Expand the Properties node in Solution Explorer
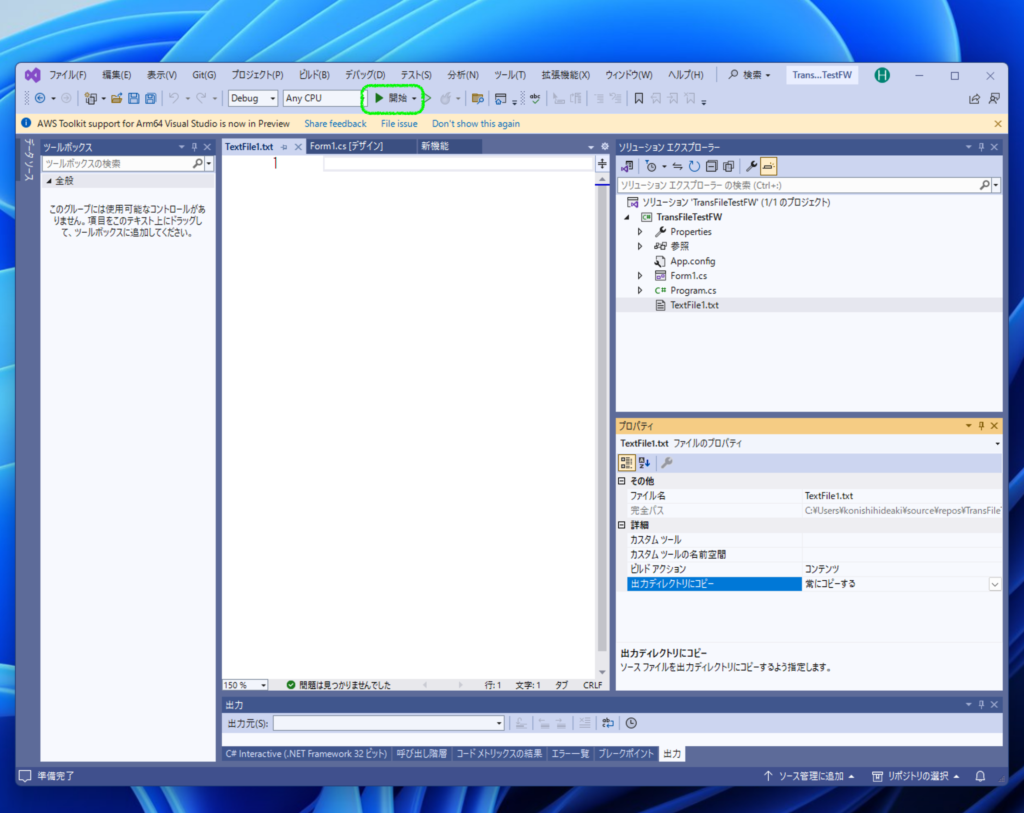Viewport: 1024px width, 813px height. (640, 232)
